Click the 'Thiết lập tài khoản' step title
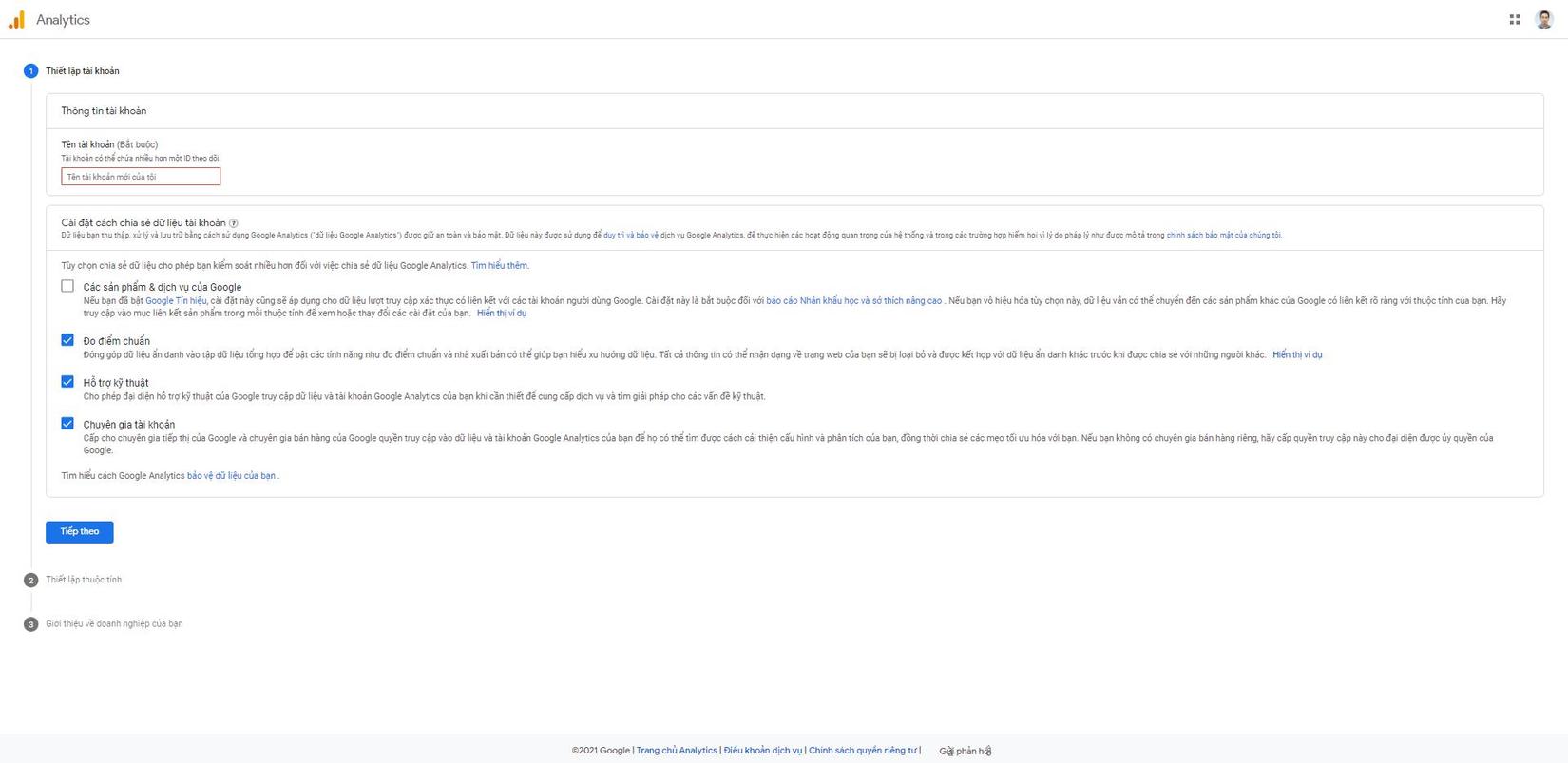The image size is (1568, 763). point(83,71)
